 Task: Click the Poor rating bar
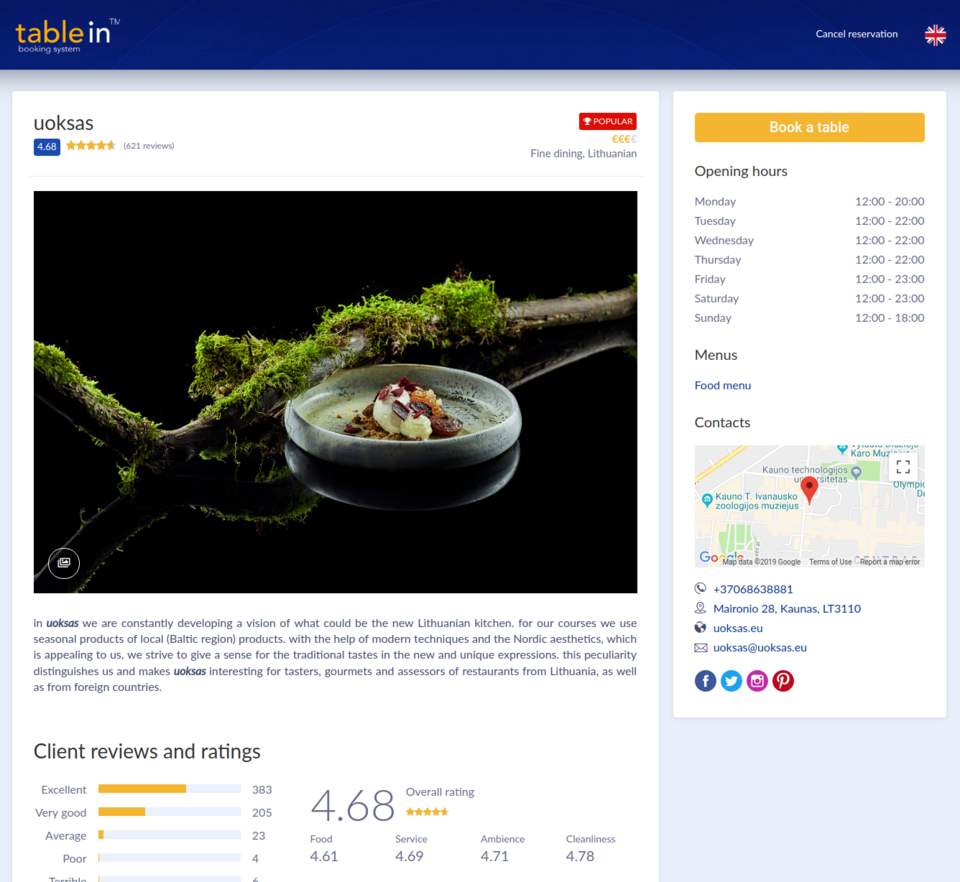tap(170, 858)
